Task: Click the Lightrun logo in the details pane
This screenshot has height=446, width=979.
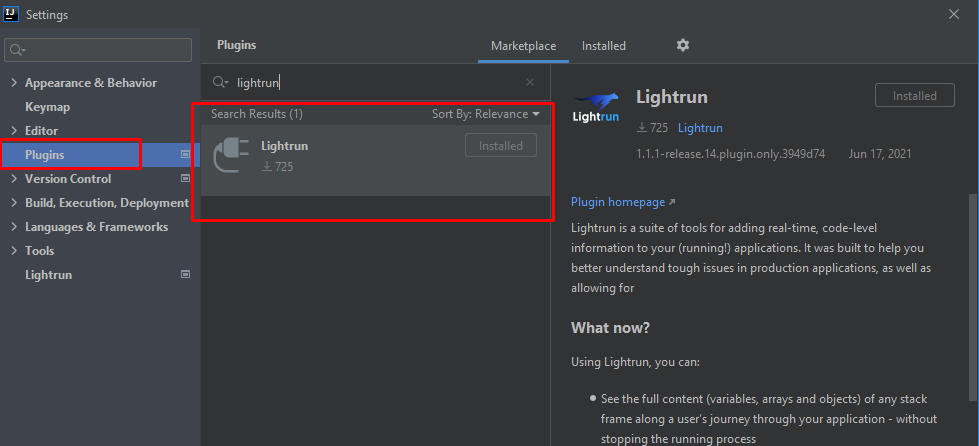Action: pos(596,108)
